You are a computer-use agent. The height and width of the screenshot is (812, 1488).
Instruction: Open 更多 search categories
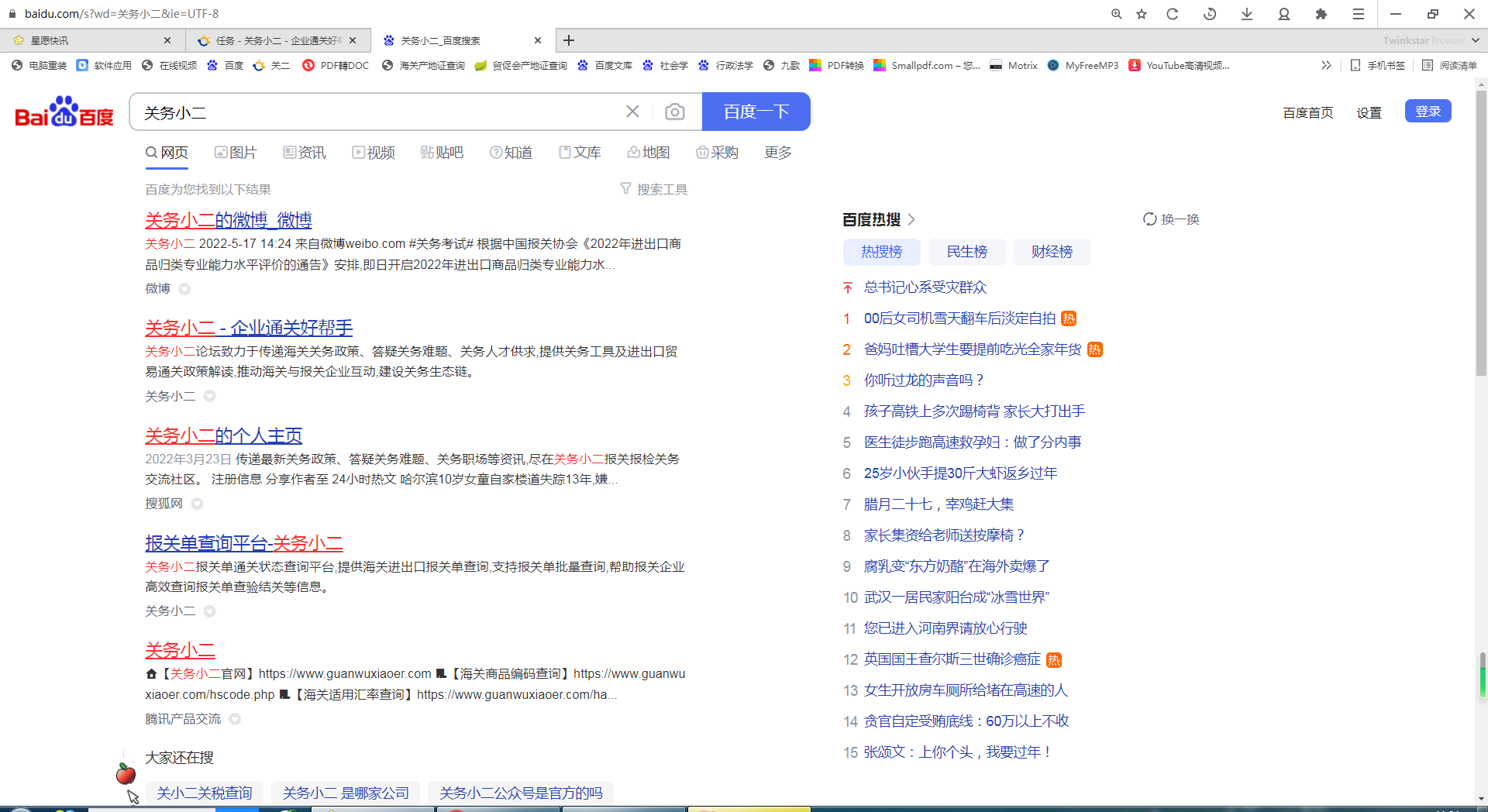tap(778, 153)
